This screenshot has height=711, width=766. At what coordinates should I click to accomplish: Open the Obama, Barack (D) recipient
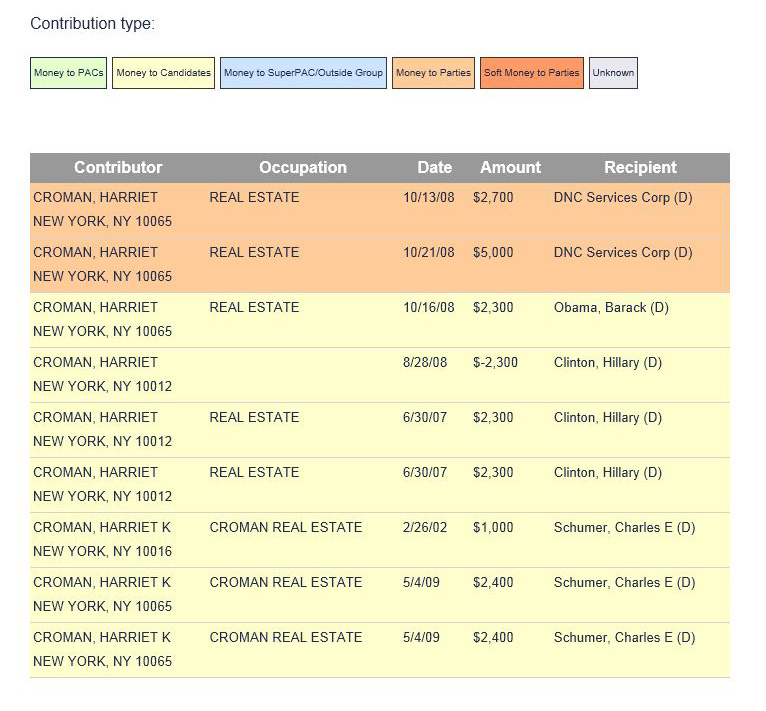coord(611,308)
